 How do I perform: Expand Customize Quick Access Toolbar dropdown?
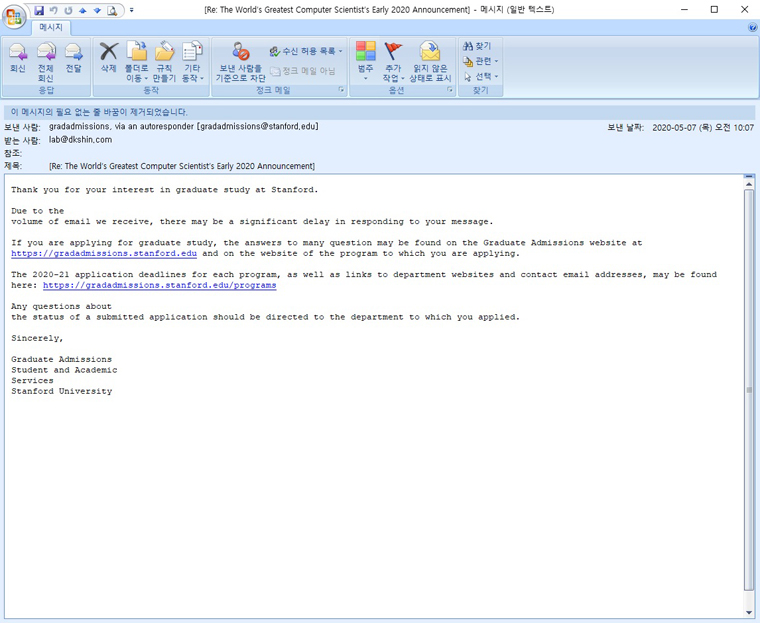[x=132, y=10]
